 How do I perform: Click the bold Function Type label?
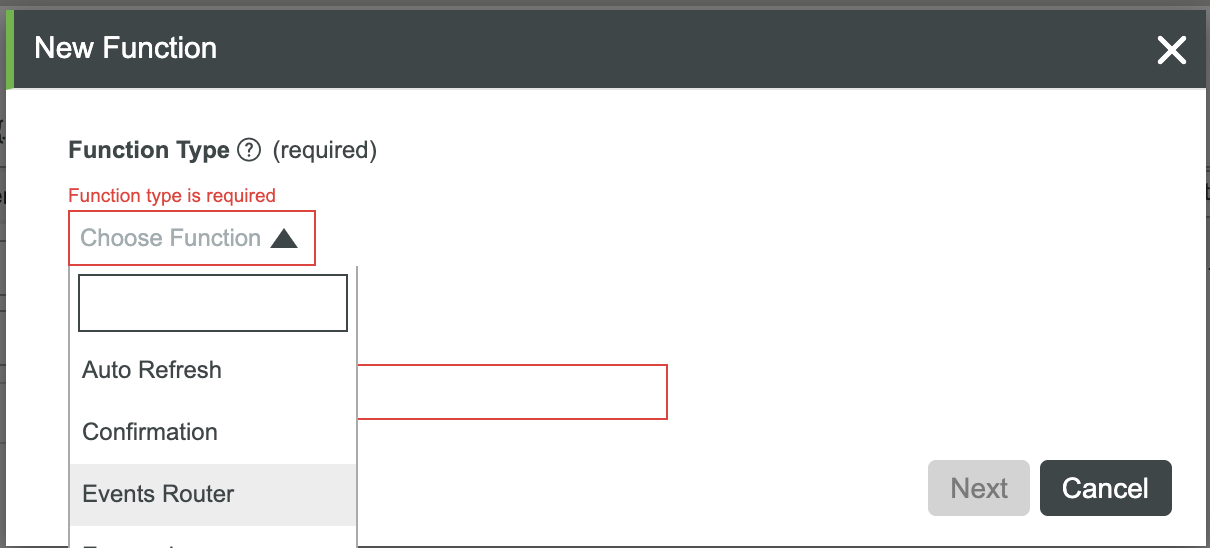click(x=149, y=150)
